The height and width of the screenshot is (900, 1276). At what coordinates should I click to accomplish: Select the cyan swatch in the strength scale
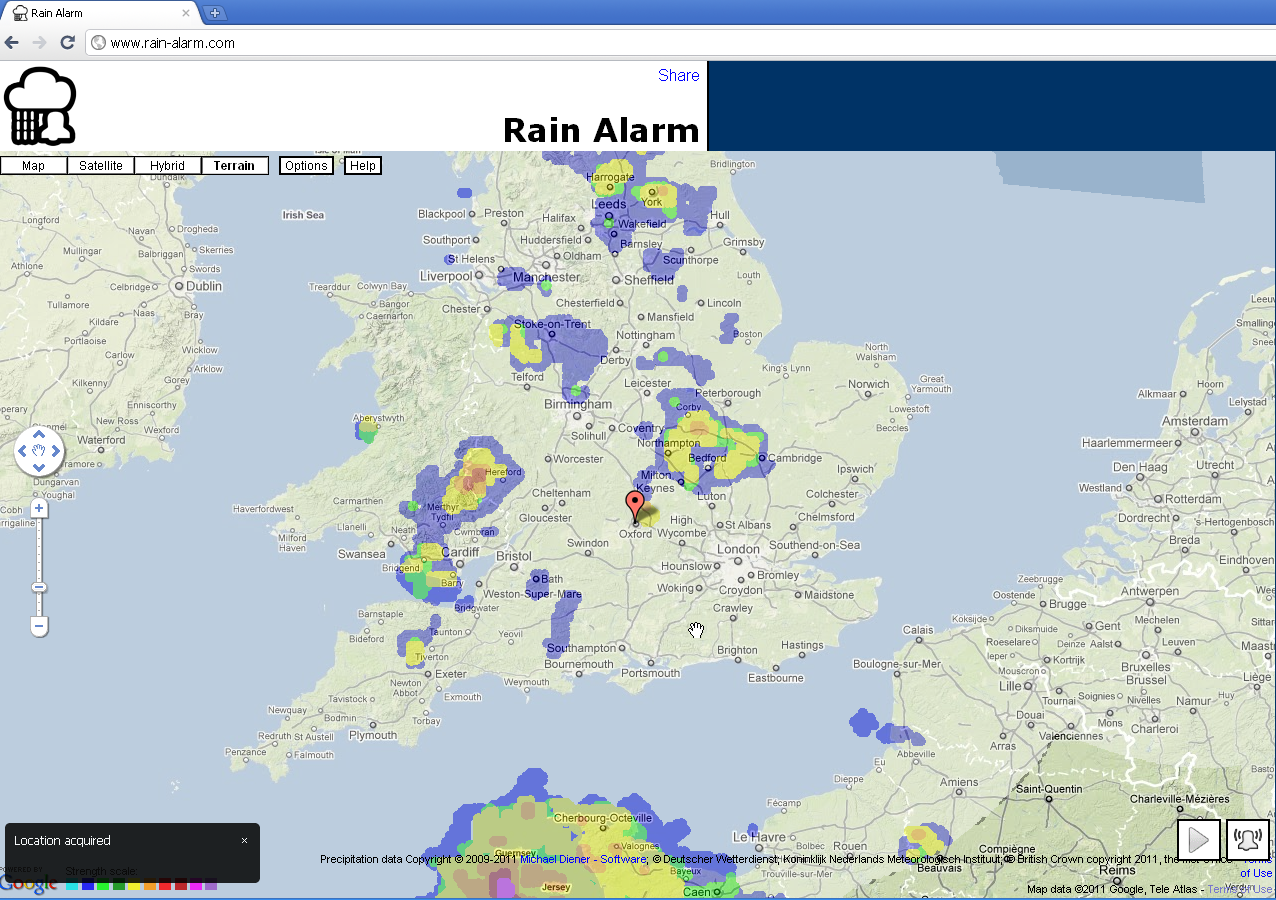pyautogui.click(x=71, y=885)
